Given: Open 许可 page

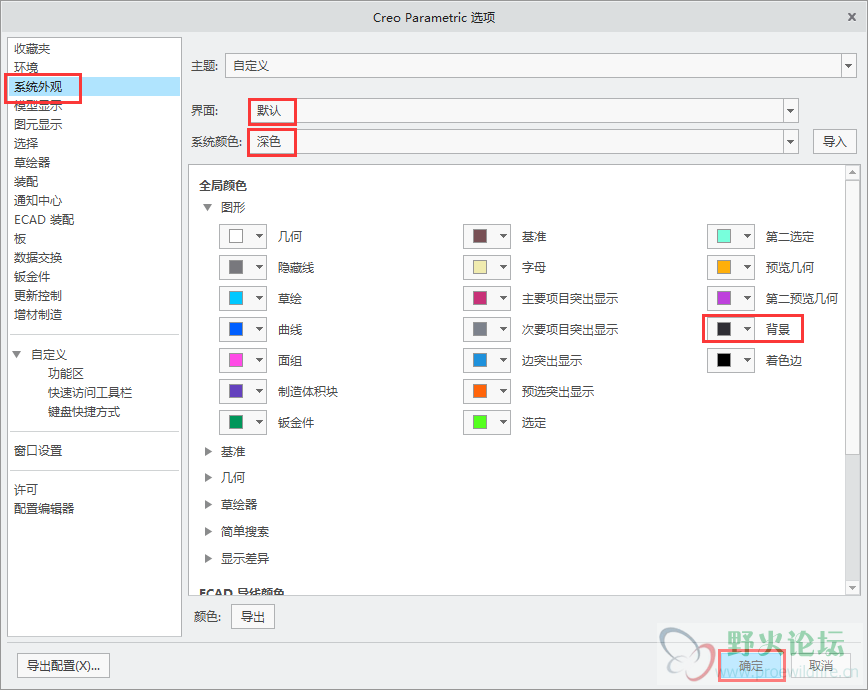Looking at the screenshot, I should (26, 490).
